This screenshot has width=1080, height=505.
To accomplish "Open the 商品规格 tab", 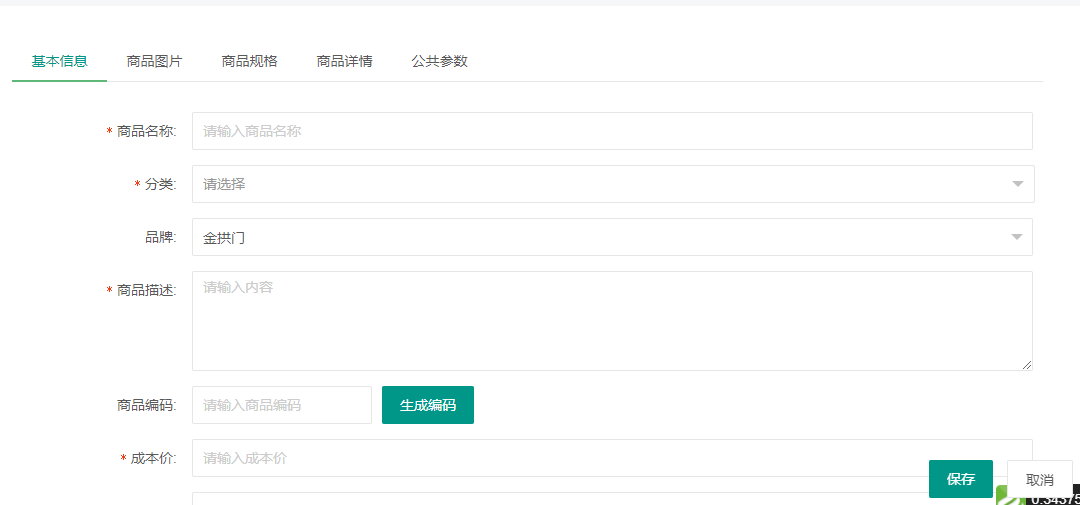I will coord(249,61).
